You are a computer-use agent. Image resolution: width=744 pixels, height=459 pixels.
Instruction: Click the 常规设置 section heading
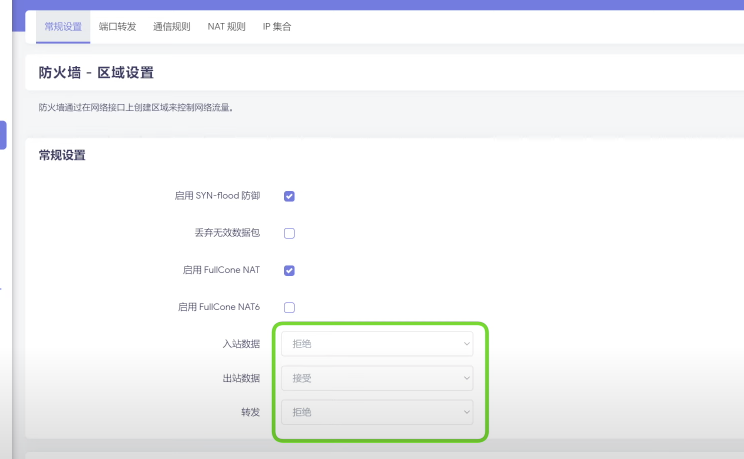[62, 155]
